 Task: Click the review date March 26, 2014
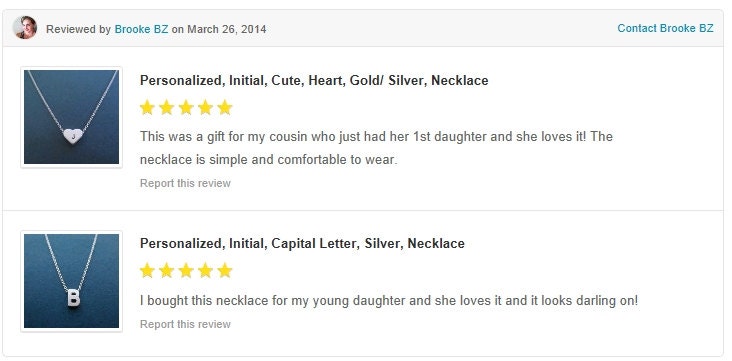(x=227, y=29)
